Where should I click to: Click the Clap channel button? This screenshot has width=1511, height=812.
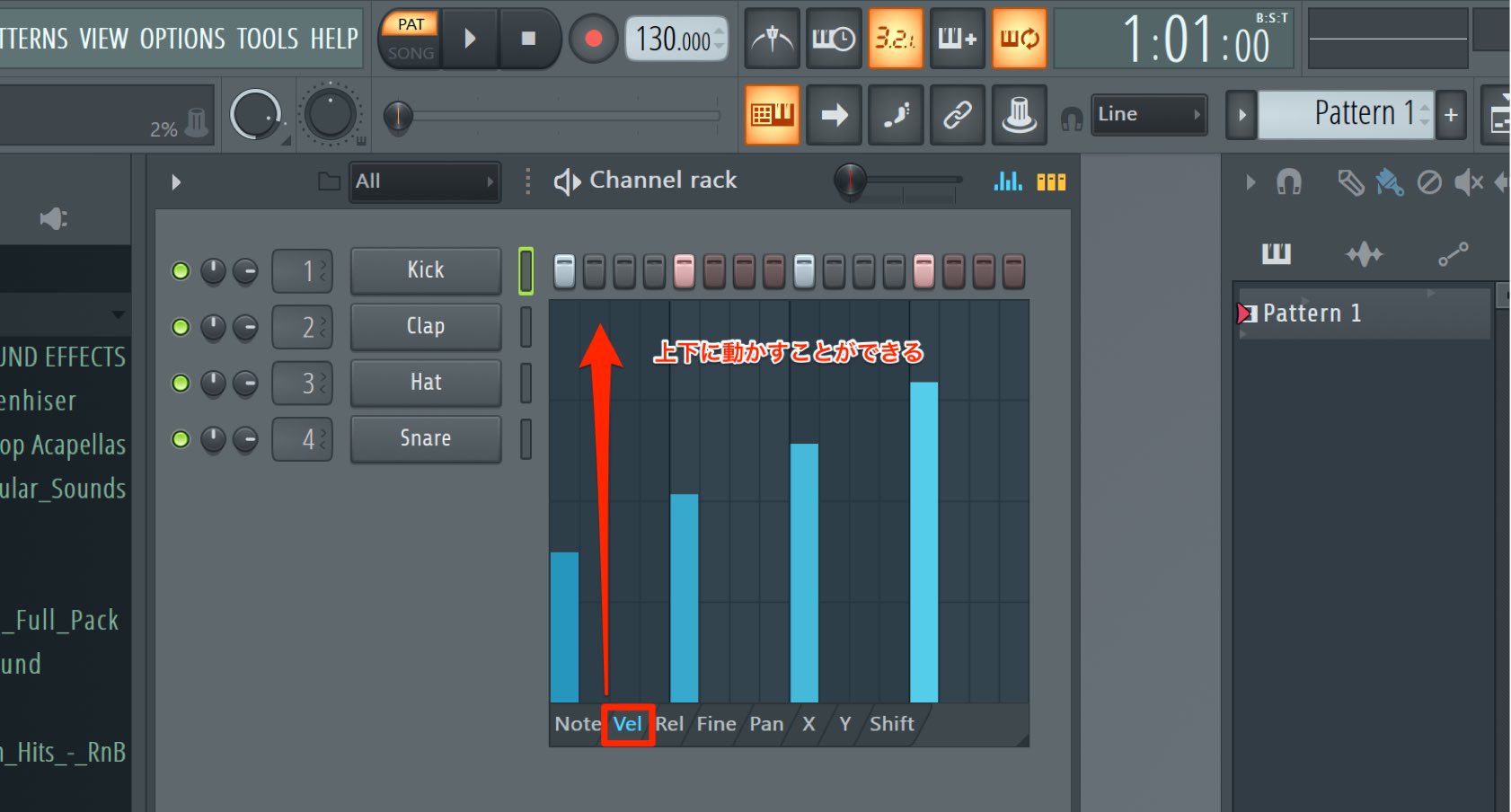pyautogui.click(x=426, y=326)
